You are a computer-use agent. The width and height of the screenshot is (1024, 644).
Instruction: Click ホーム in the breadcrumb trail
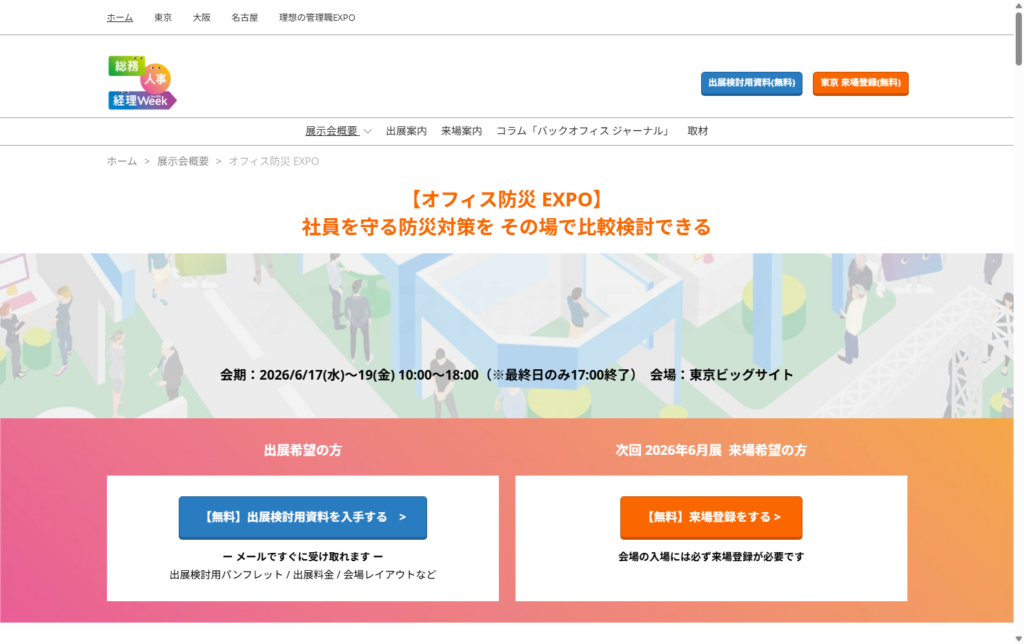pos(122,161)
